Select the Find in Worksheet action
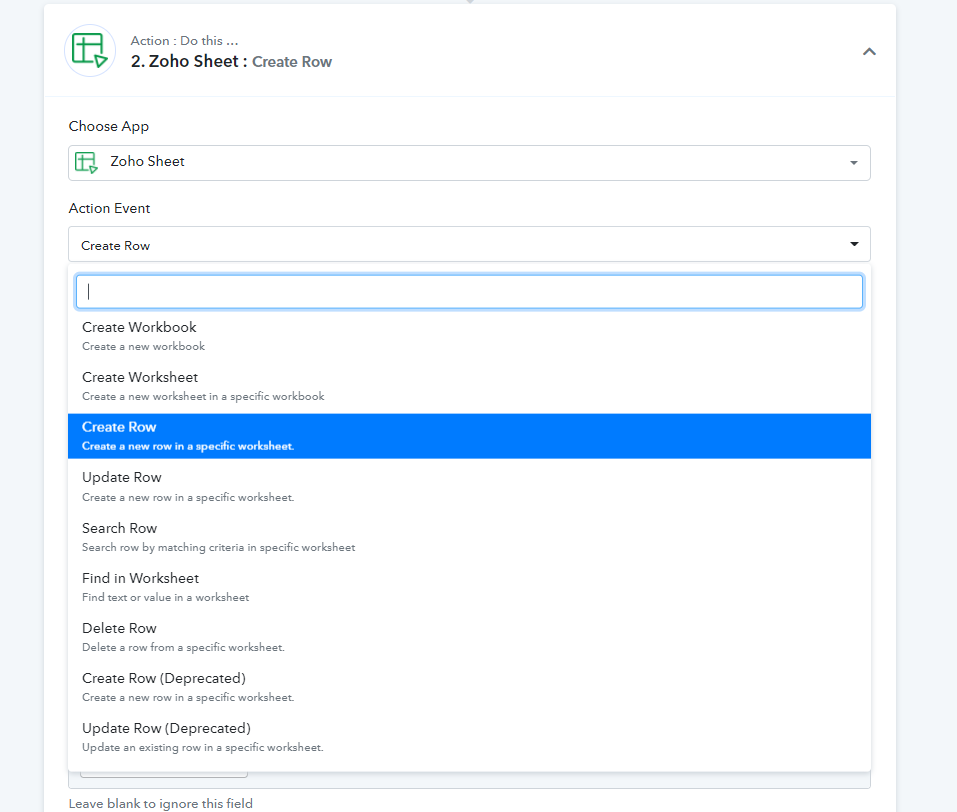Screen dimensions: 957x812 point(469,587)
